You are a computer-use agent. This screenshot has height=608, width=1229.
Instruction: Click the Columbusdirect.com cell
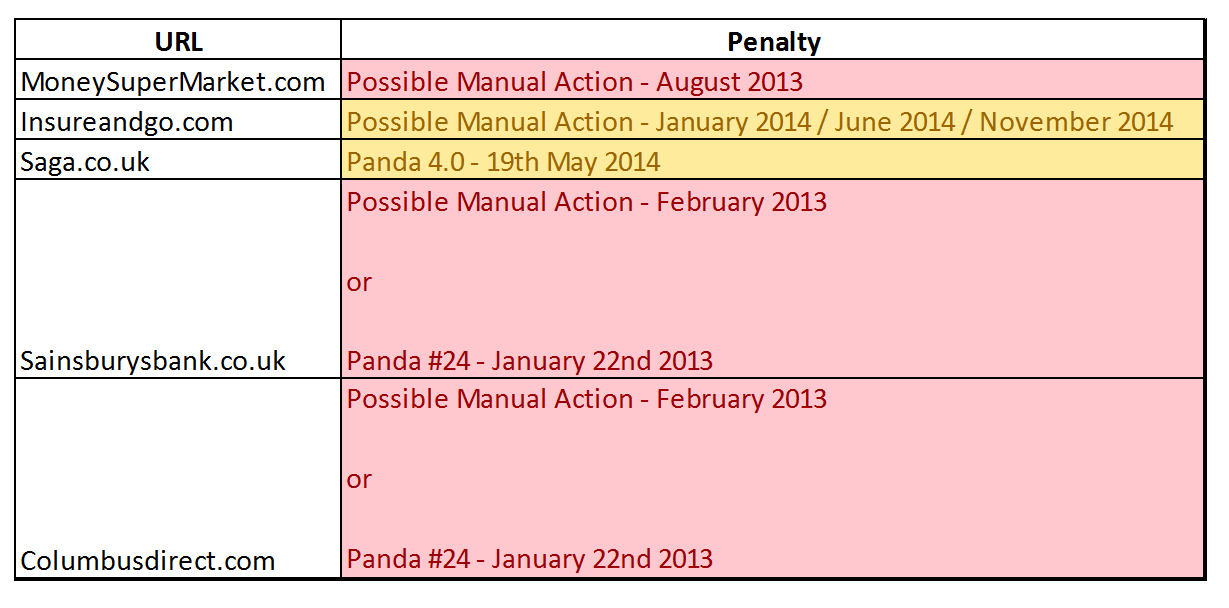tap(178, 478)
